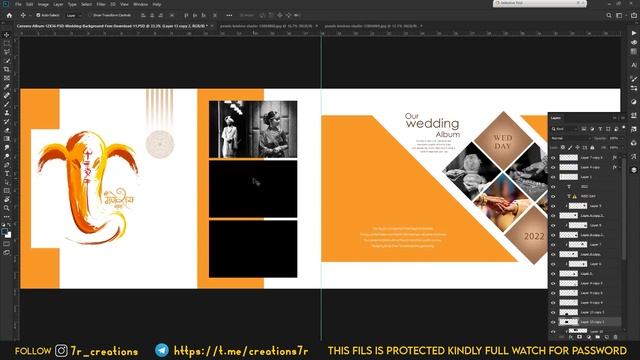The width and height of the screenshot is (640, 360).
Task: Add a layer style fx button
Action: [571, 337]
